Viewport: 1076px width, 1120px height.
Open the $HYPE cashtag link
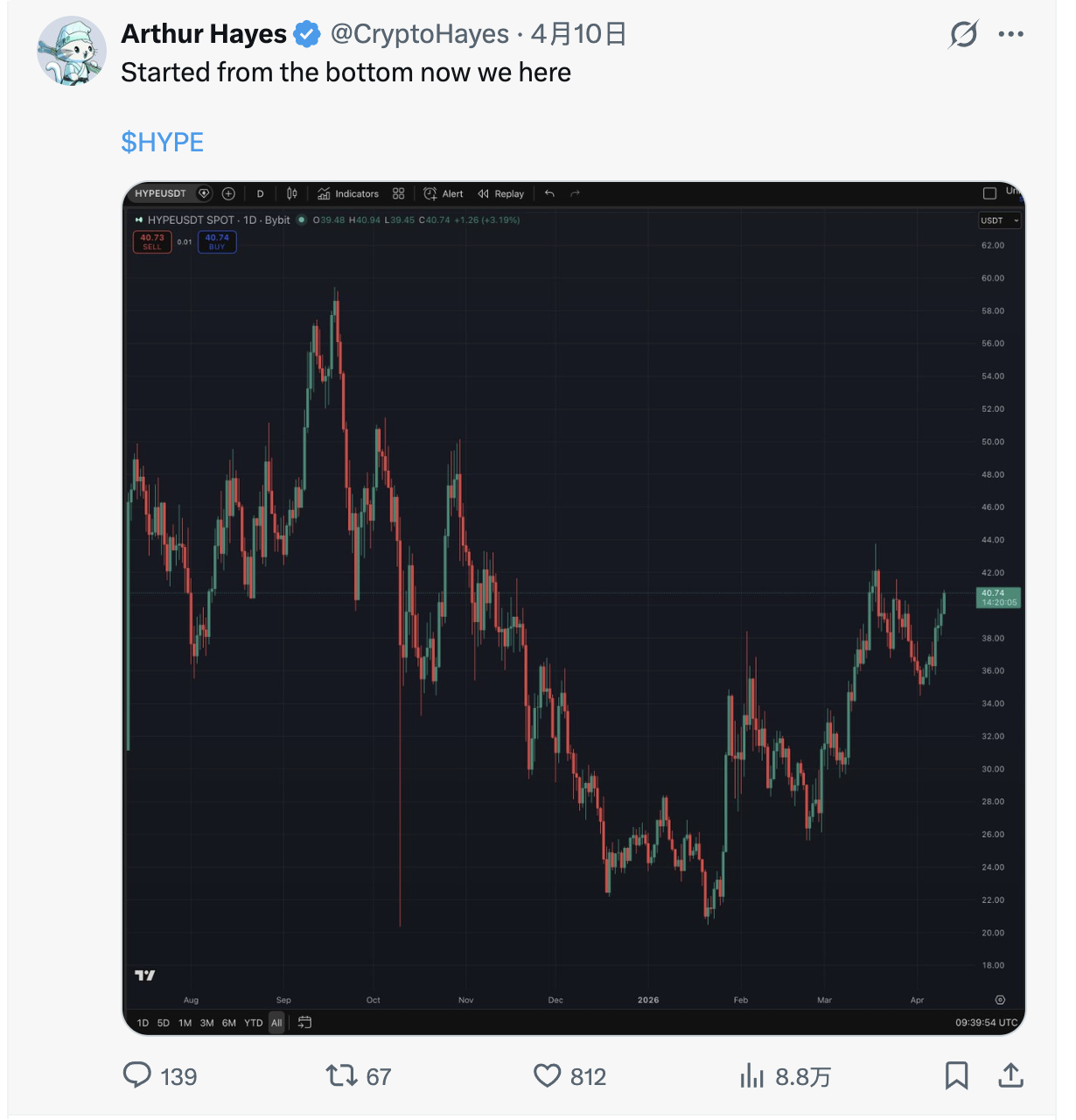[162, 142]
